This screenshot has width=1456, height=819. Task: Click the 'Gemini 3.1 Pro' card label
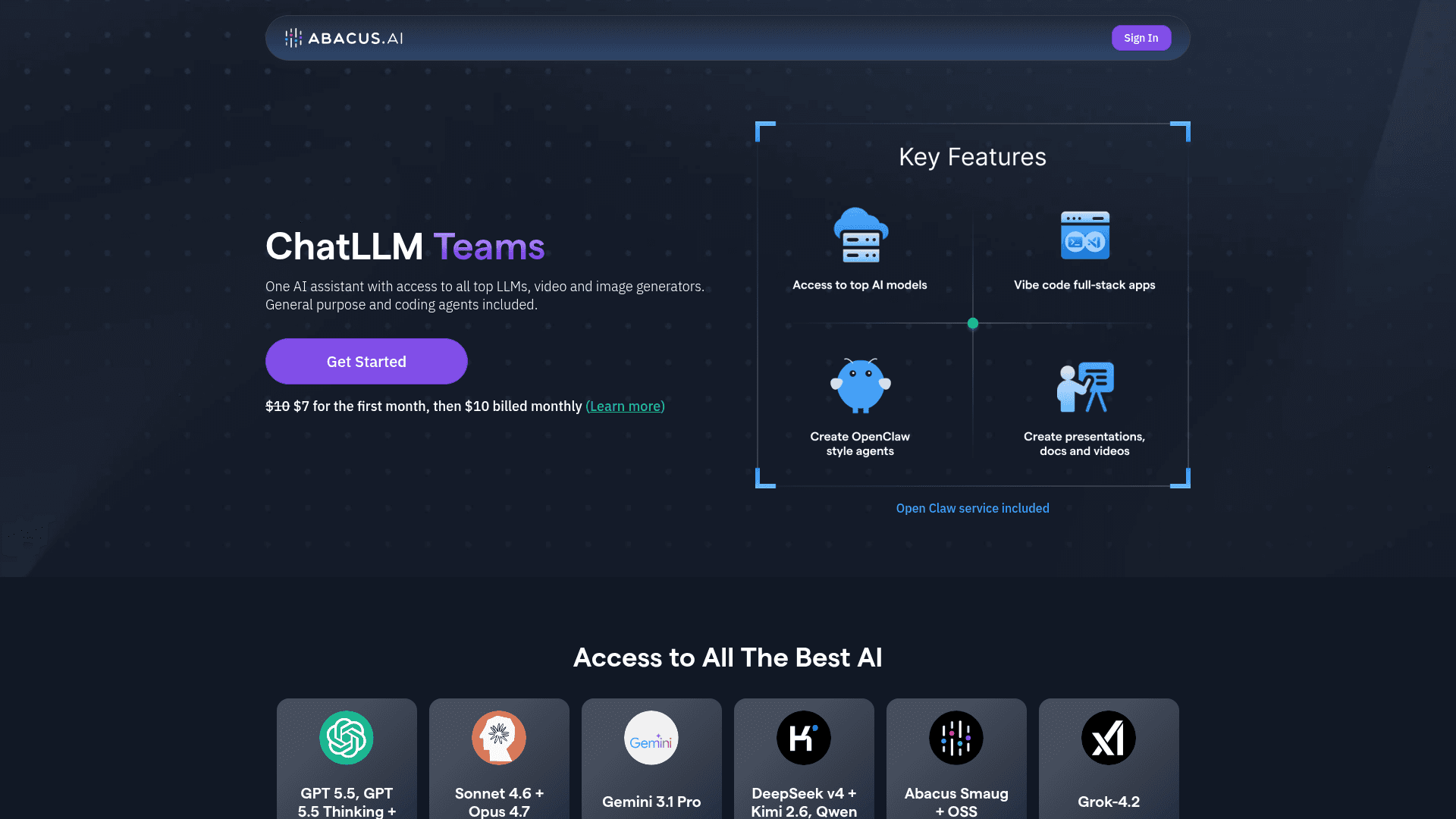[x=651, y=802]
